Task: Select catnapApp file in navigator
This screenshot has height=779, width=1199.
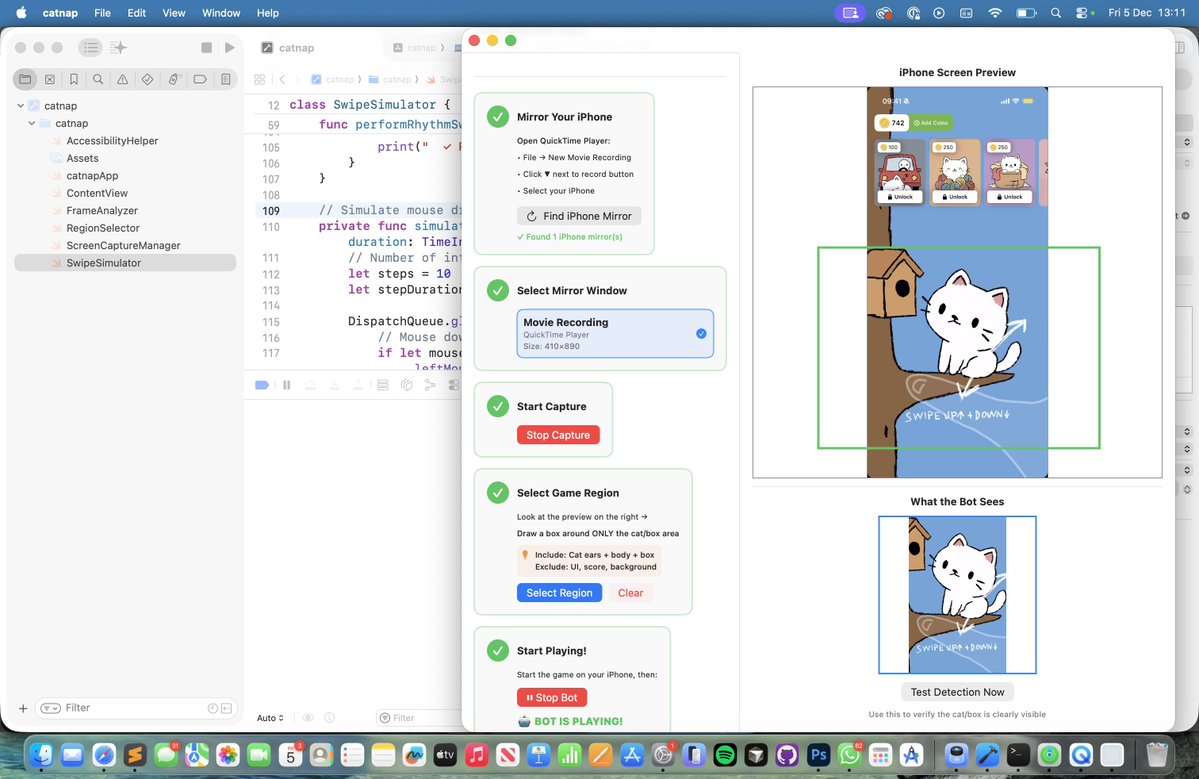Action: pos(92,176)
